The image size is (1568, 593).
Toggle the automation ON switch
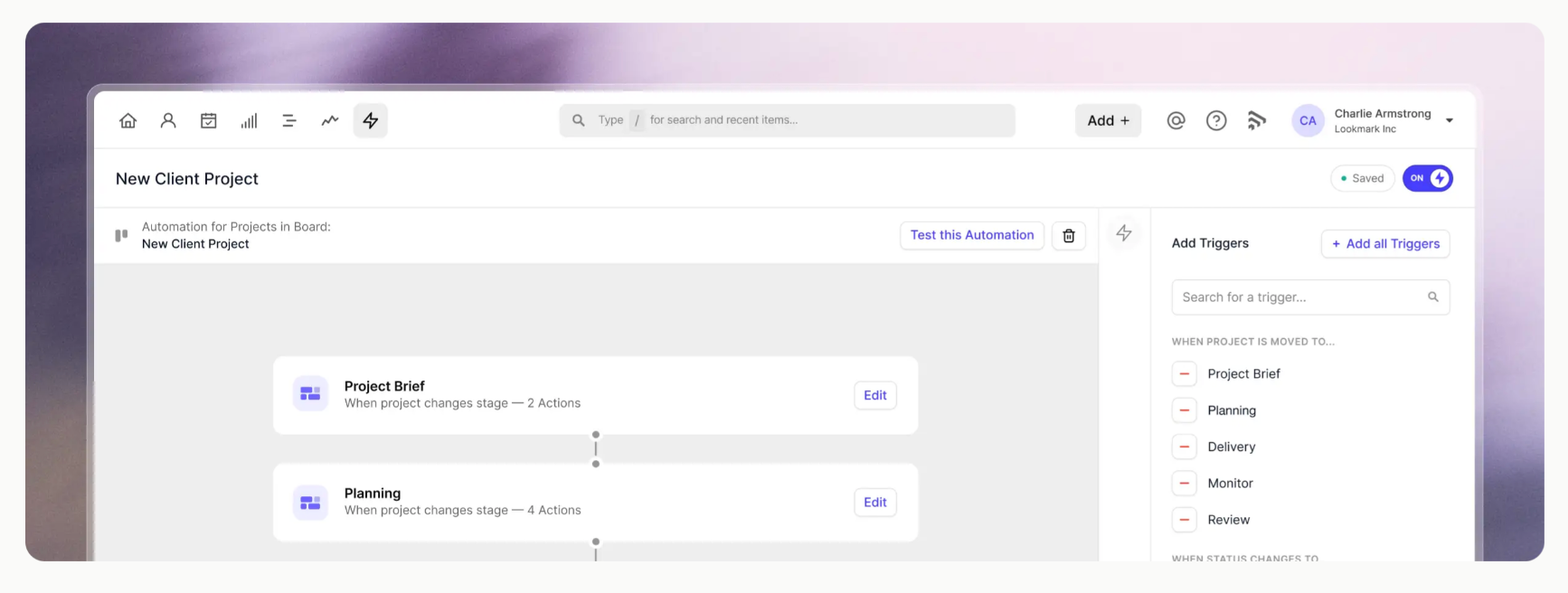click(1428, 178)
